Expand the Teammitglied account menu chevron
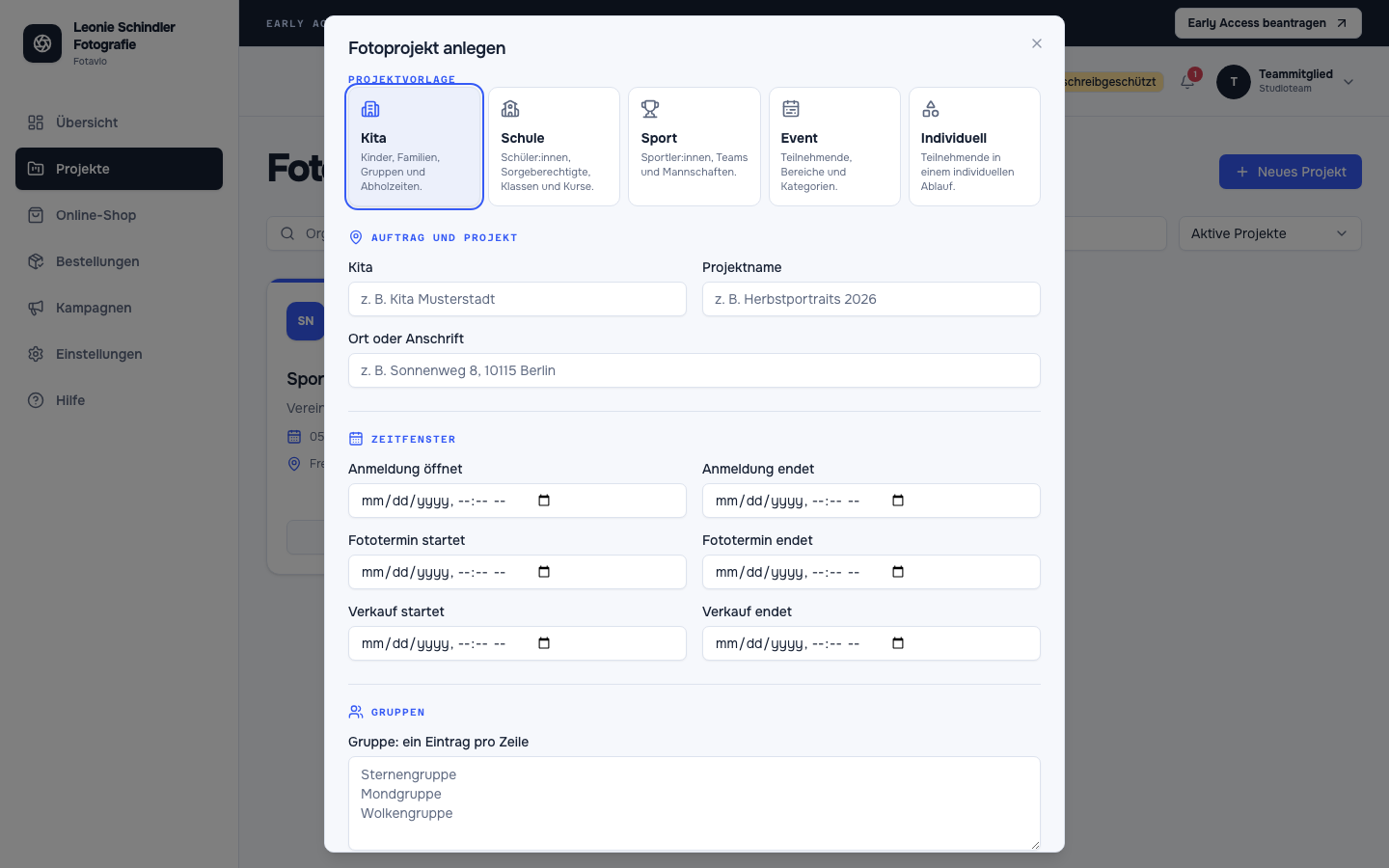Viewport: 1389px width, 868px height. tap(1348, 82)
